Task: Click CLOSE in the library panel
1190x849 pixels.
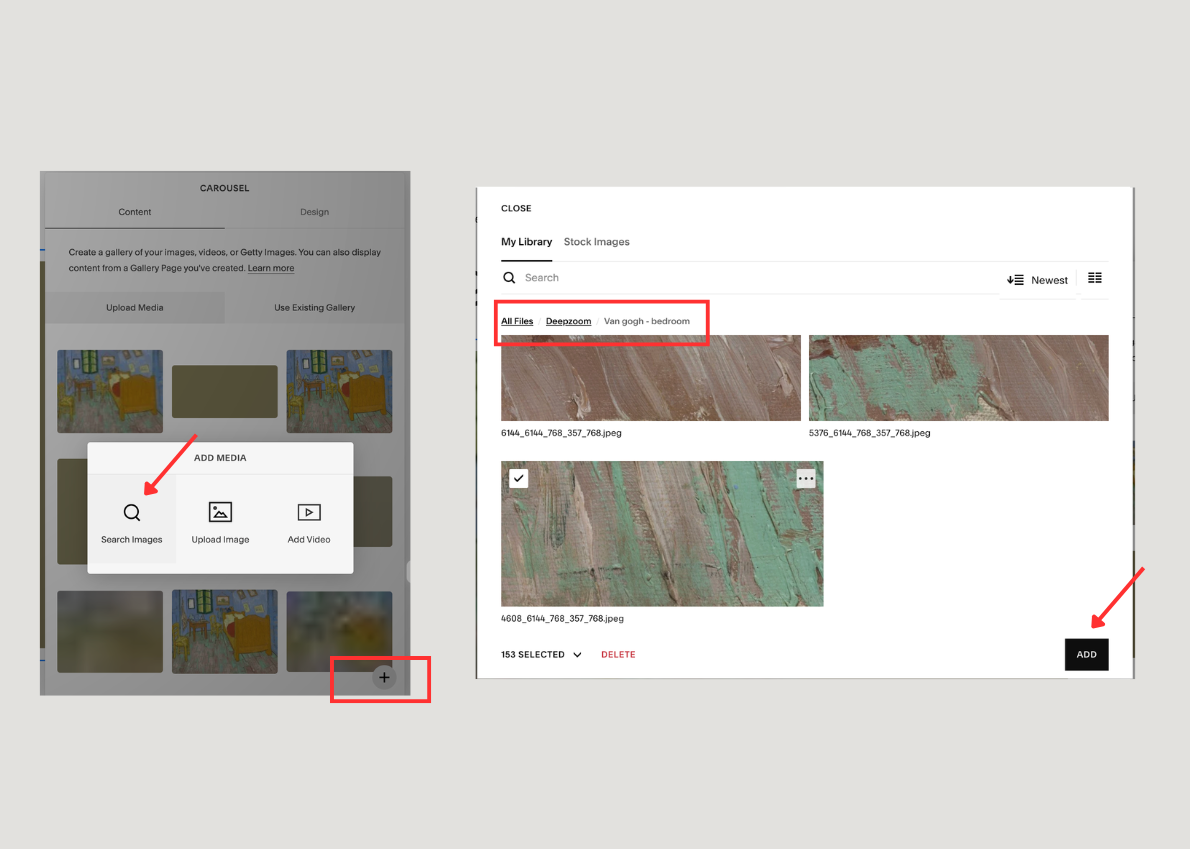Action: 516,209
